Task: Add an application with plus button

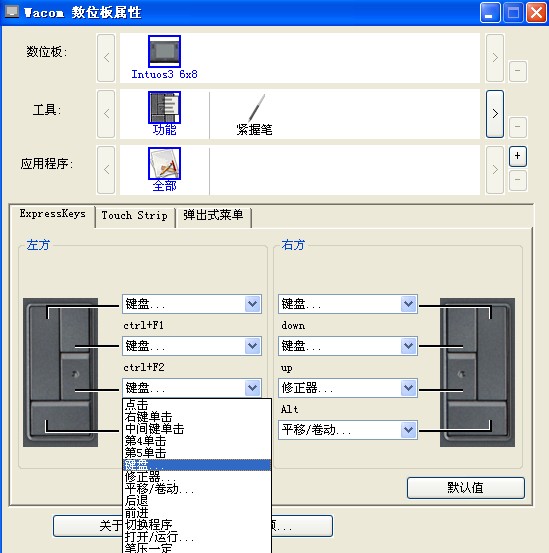Action: [518, 156]
